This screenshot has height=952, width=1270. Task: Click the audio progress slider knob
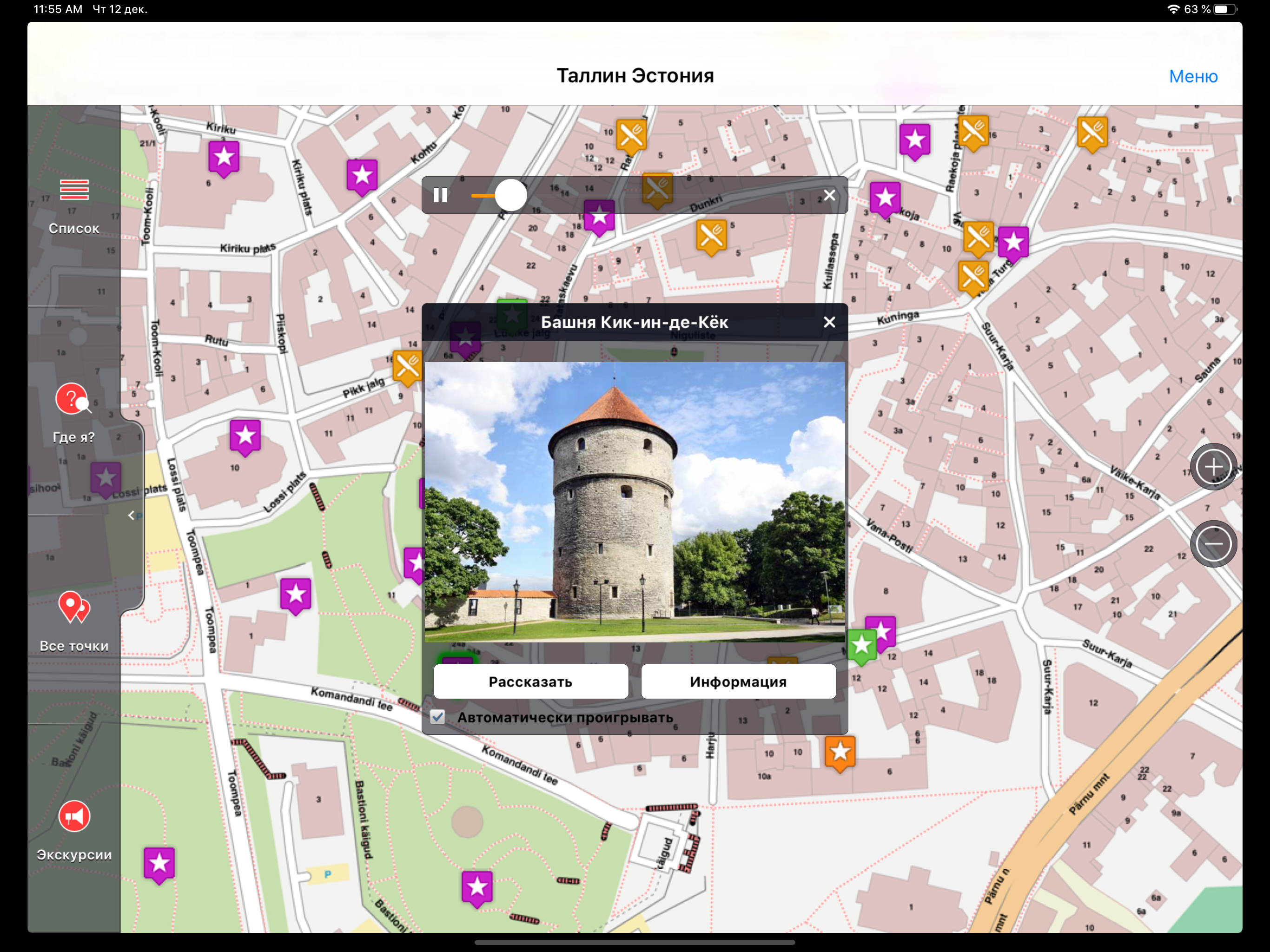click(510, 195)
